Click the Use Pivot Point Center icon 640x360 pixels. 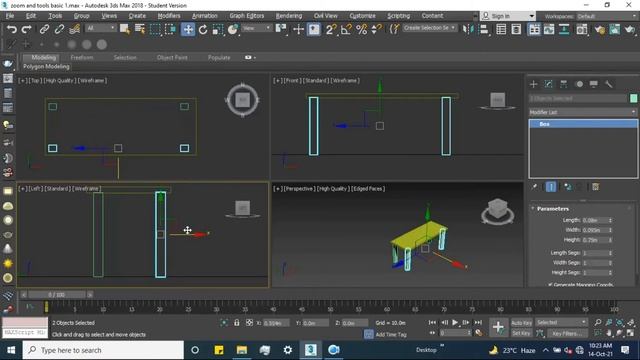coord(281,29)
